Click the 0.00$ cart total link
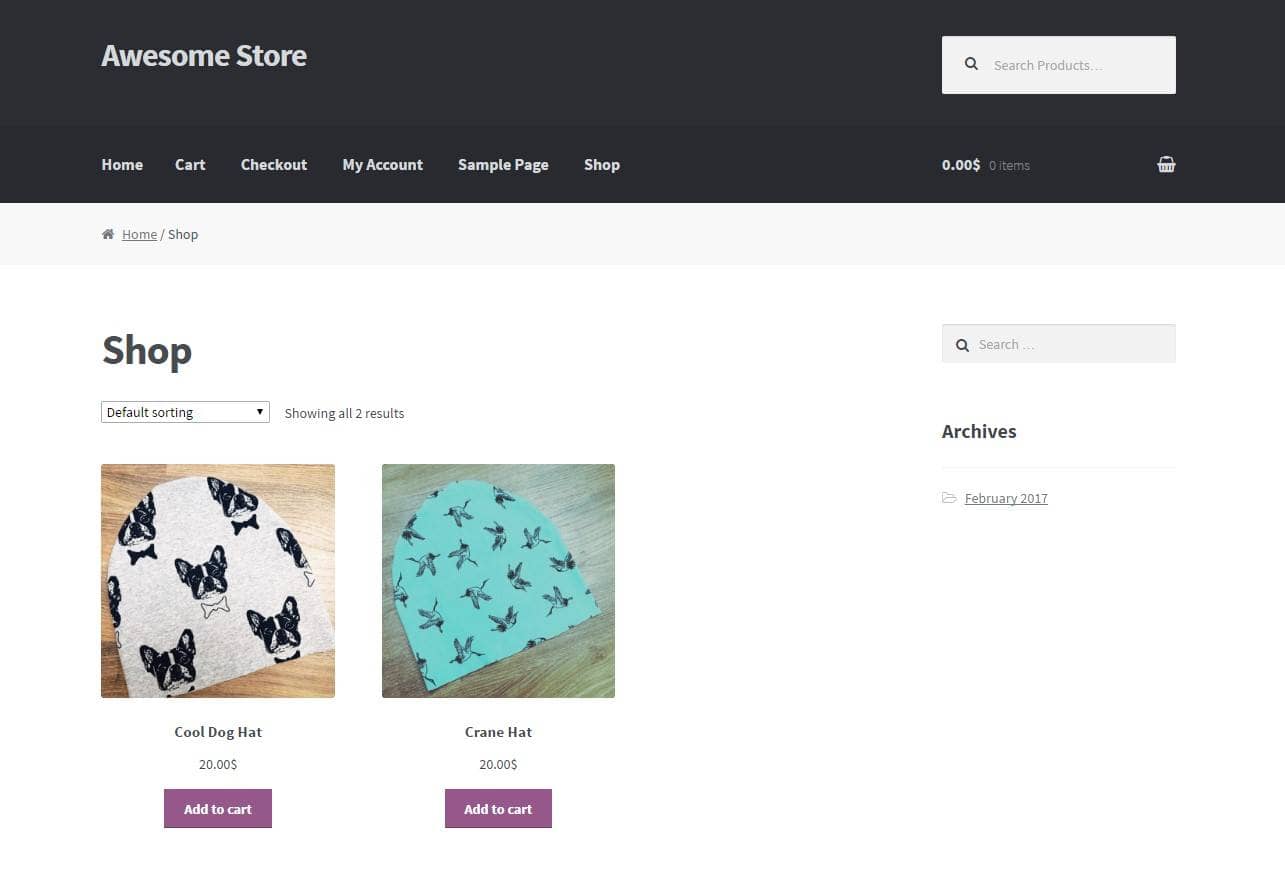Screen dimensions: 1285x869 click(961, 165)
